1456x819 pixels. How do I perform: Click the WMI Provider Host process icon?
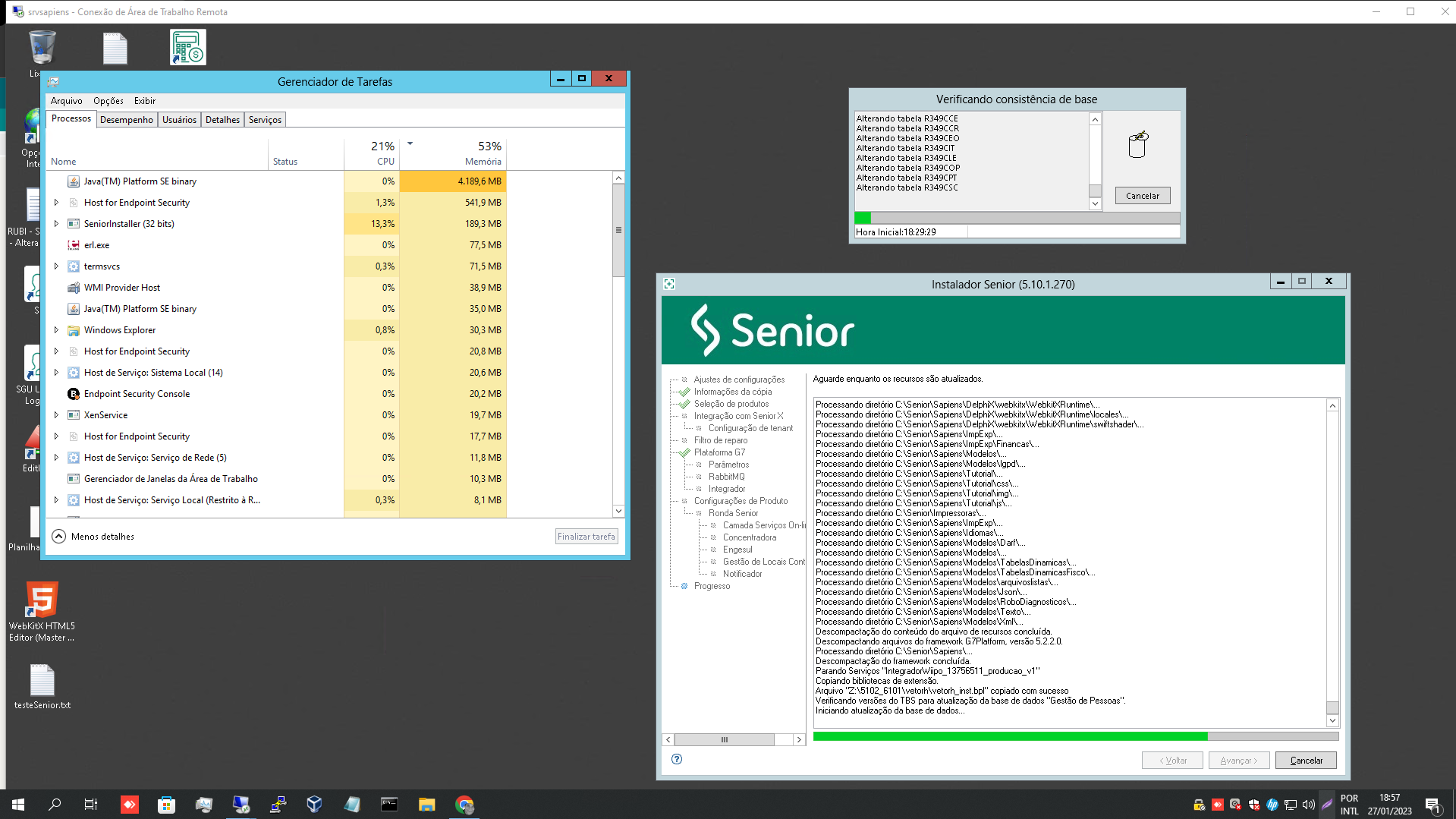(x=74, y=288)
